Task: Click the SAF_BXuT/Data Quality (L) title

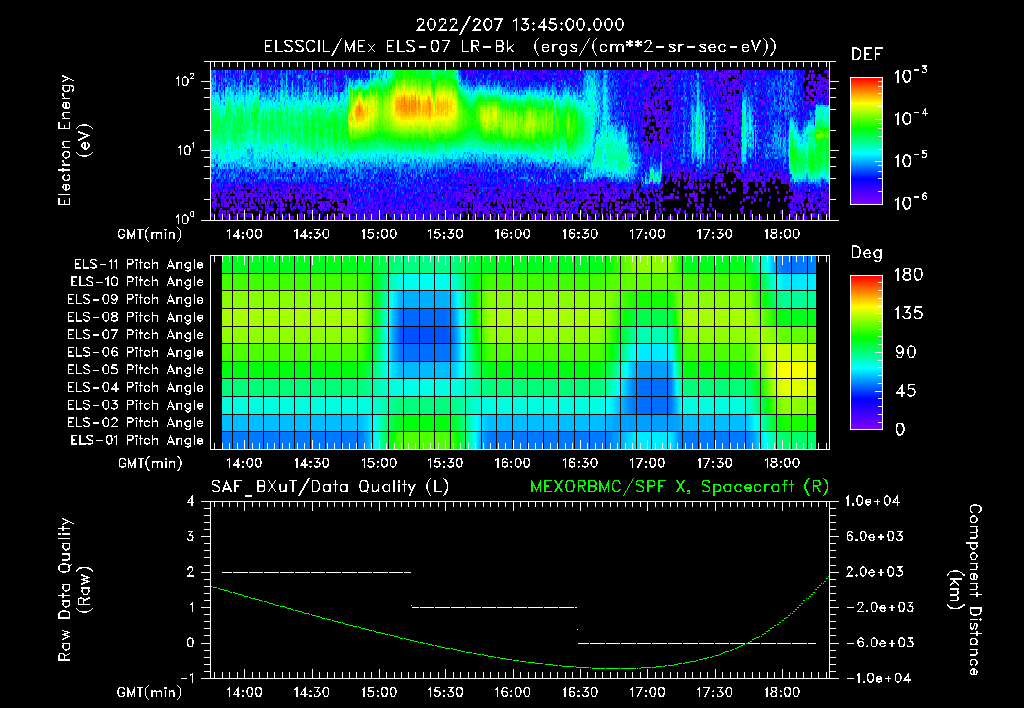Action: 330,487
